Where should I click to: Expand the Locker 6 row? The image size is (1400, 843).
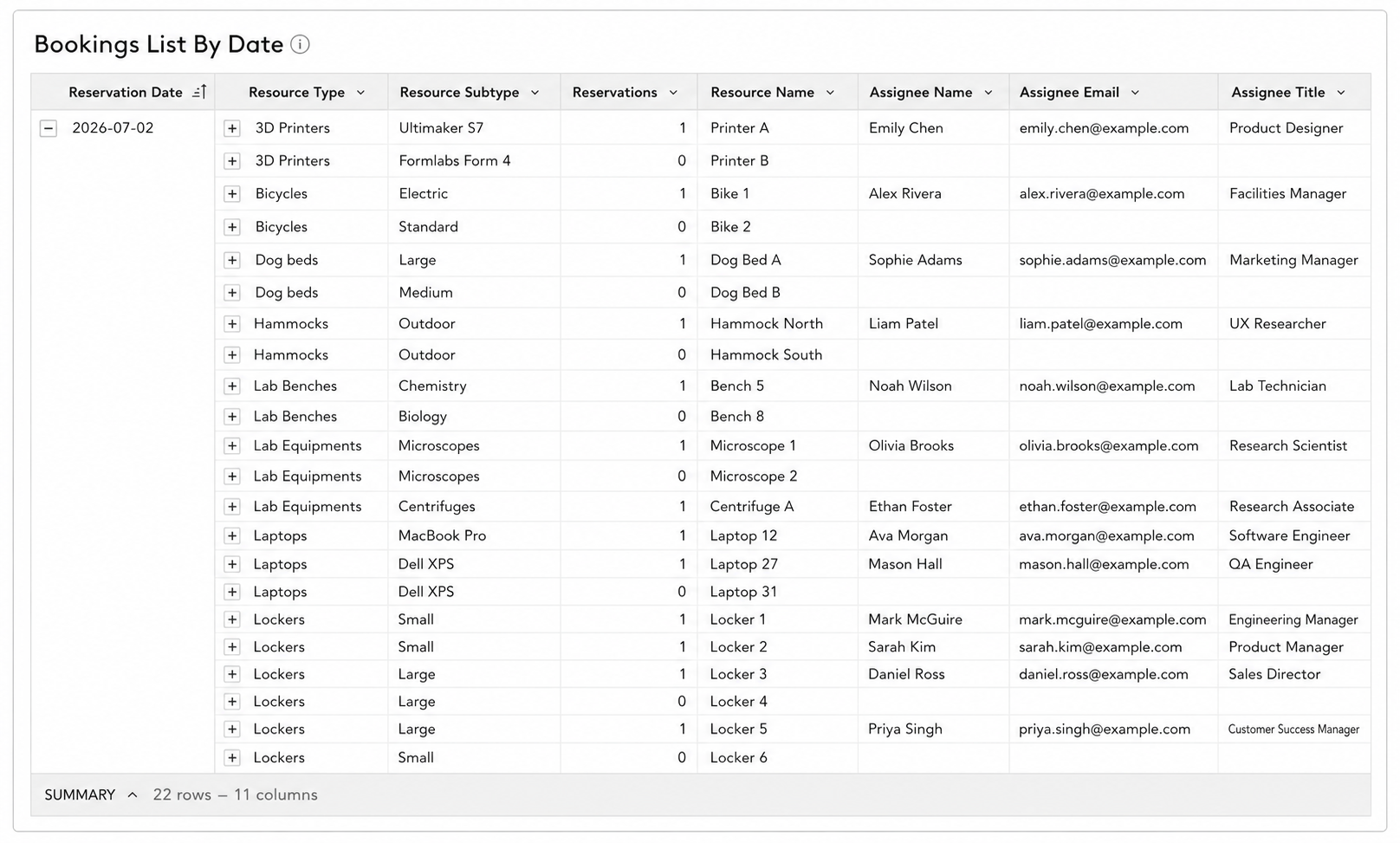[x=231, y=758]
